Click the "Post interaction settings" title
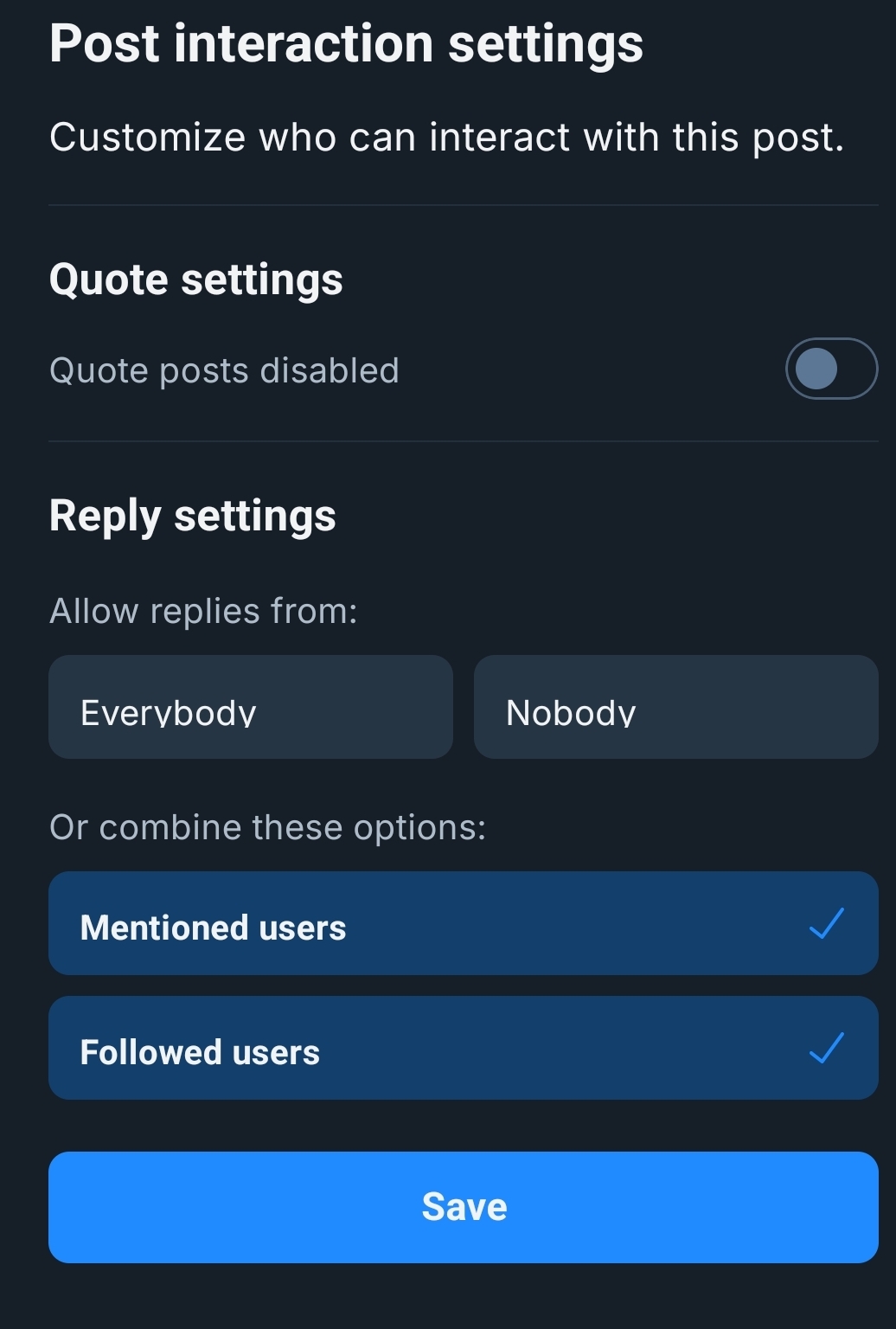The image size is (896, 1329). point(346,43)
